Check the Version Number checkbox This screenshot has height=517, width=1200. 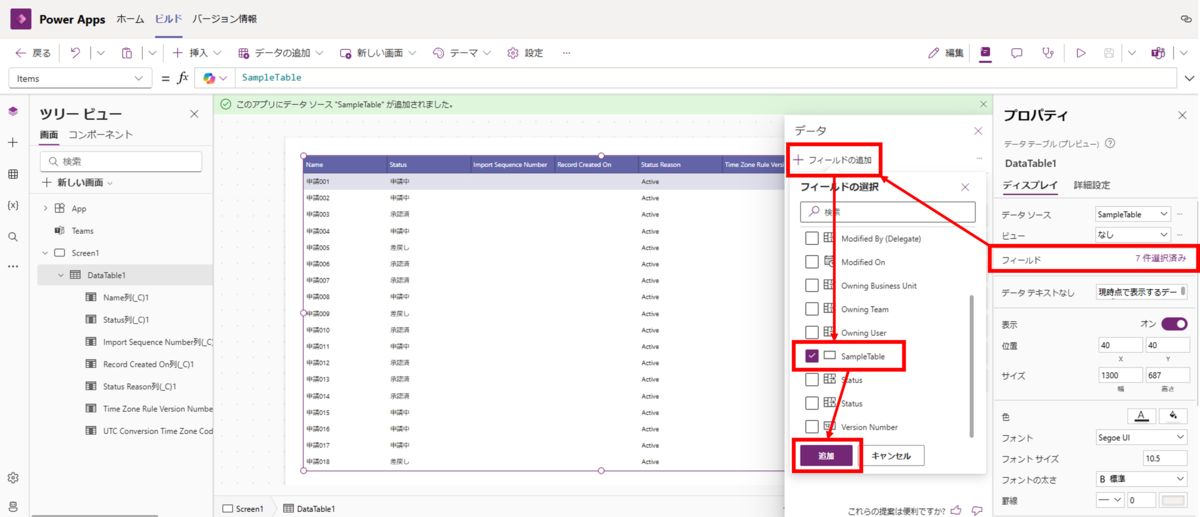tap(812, 426)
